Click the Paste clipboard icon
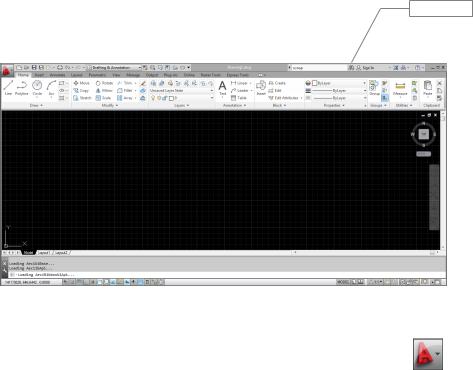This screenshot has width=473, height=370. pos(428,88)
